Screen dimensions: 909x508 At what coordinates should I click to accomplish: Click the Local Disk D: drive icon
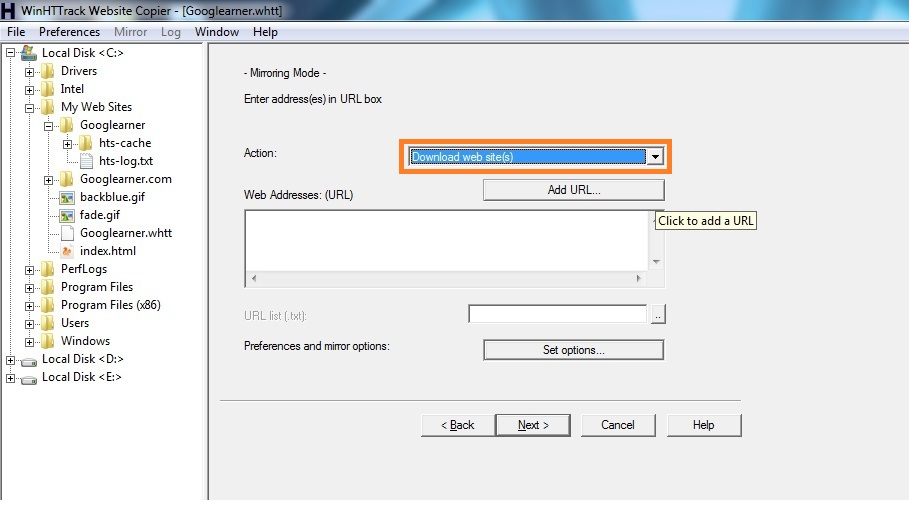point(29,362)
